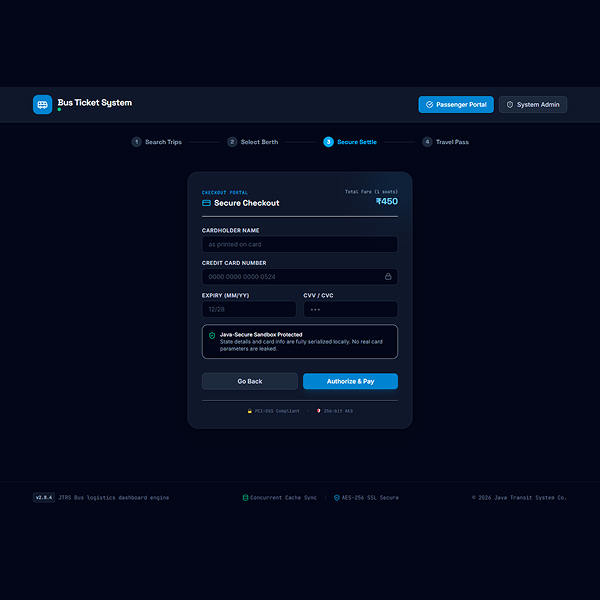
Task: Open the Passenger Portal view
Action: click(456, 104)
